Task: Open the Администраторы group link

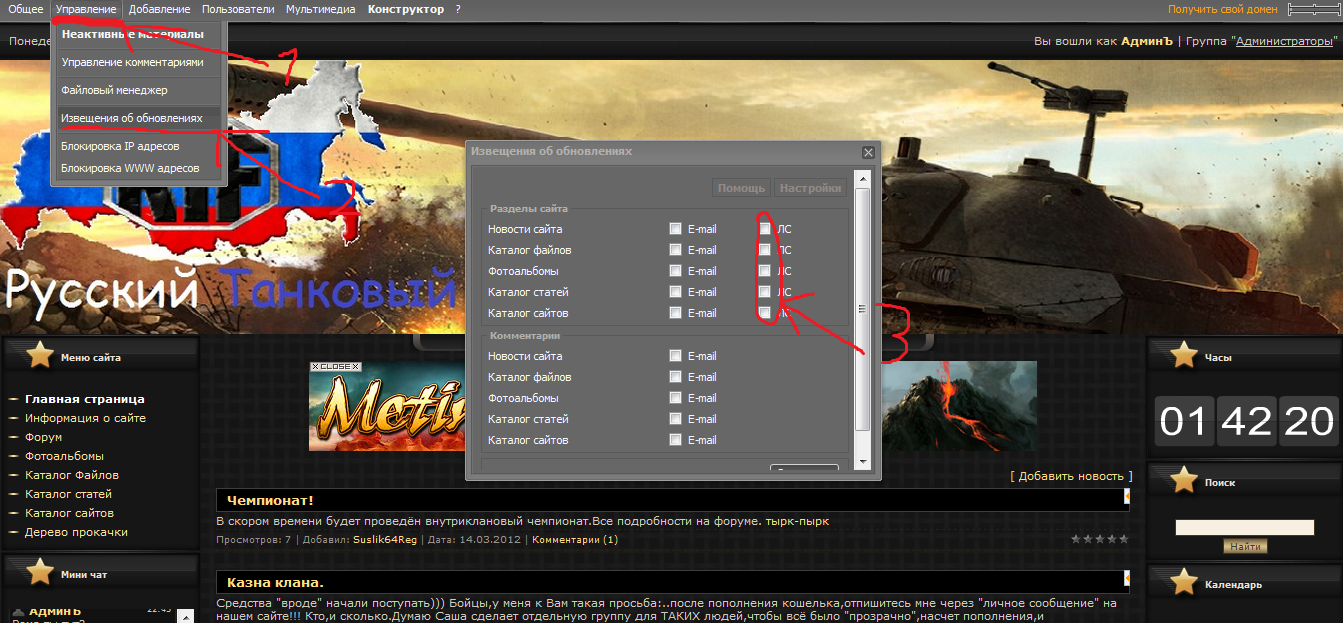Action: coord(1284,42)
